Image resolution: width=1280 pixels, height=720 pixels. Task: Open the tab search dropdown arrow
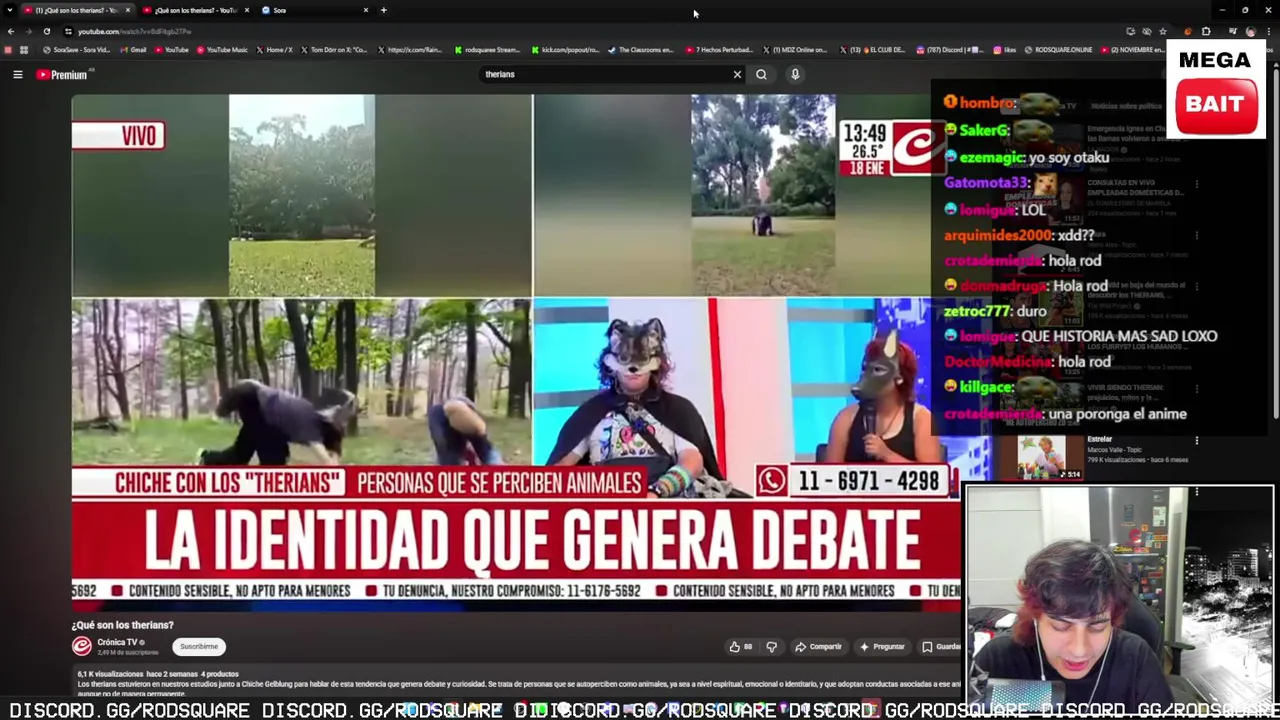coord(10,10)
